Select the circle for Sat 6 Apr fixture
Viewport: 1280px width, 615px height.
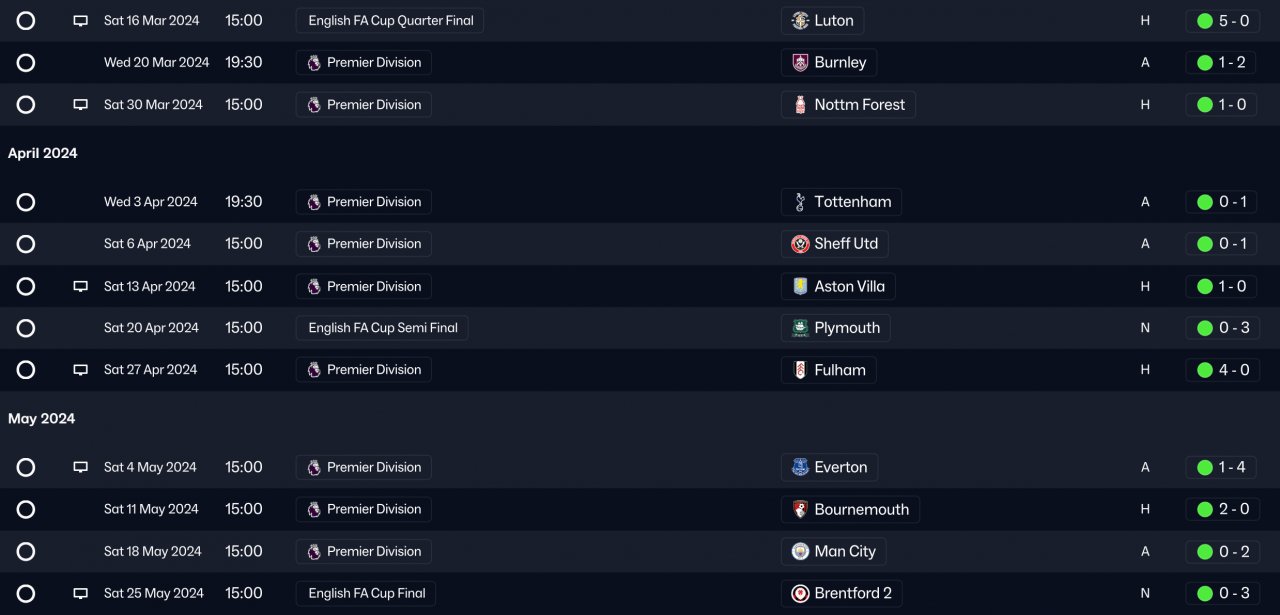point(26,244)
